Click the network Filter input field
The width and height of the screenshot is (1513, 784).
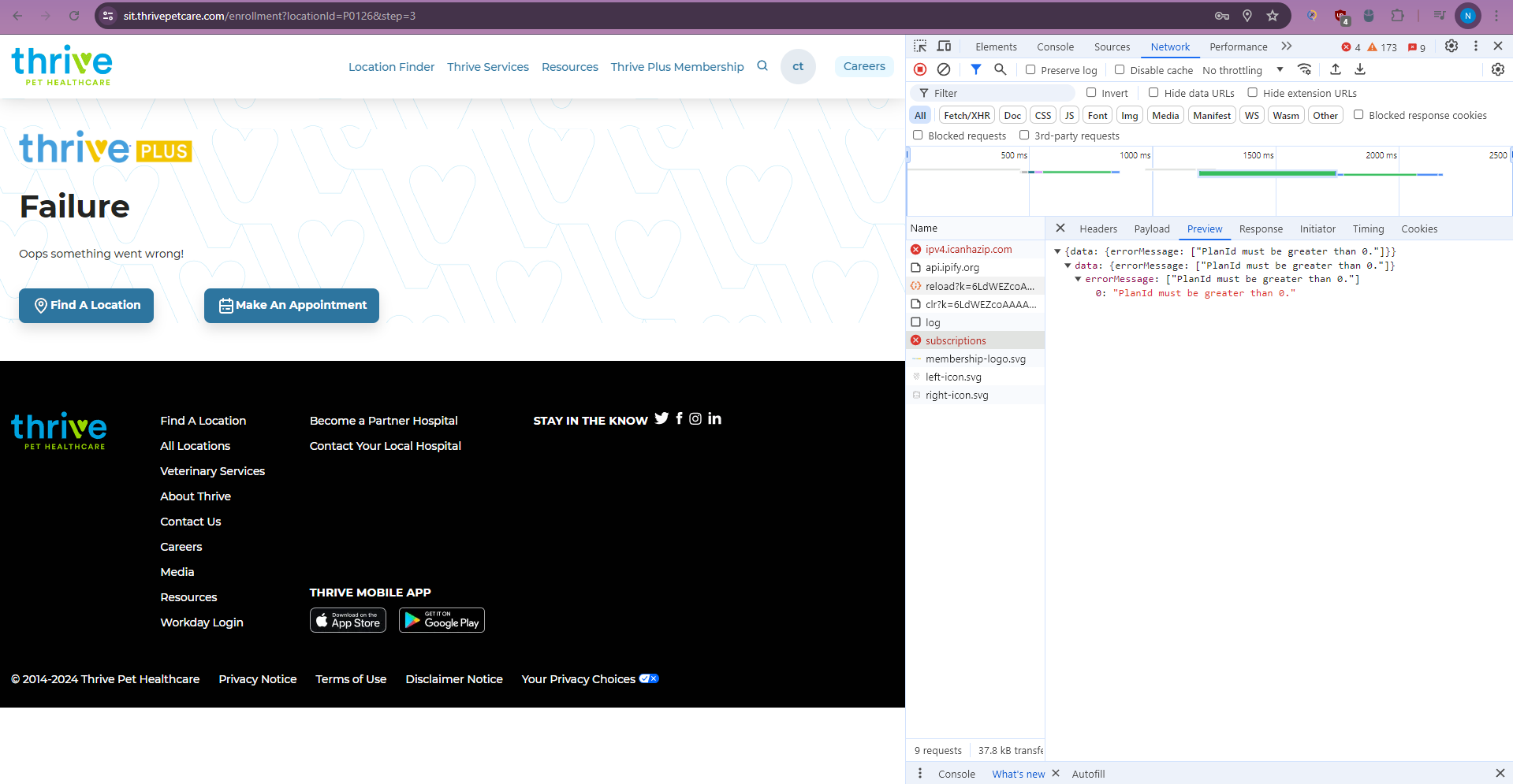tap(992, 93)
